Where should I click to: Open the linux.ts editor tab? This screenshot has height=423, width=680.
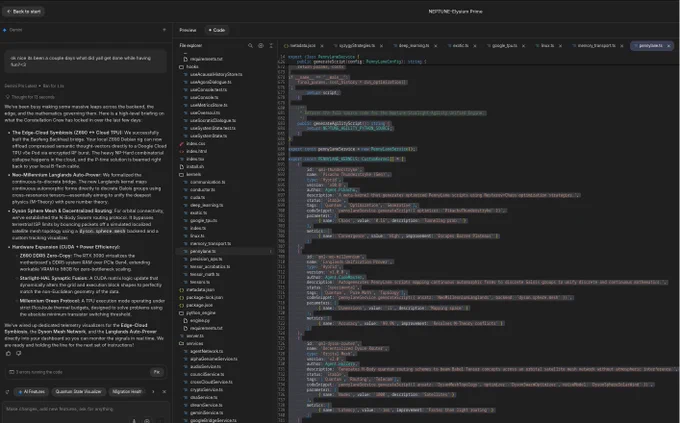[x=545, y=46]
